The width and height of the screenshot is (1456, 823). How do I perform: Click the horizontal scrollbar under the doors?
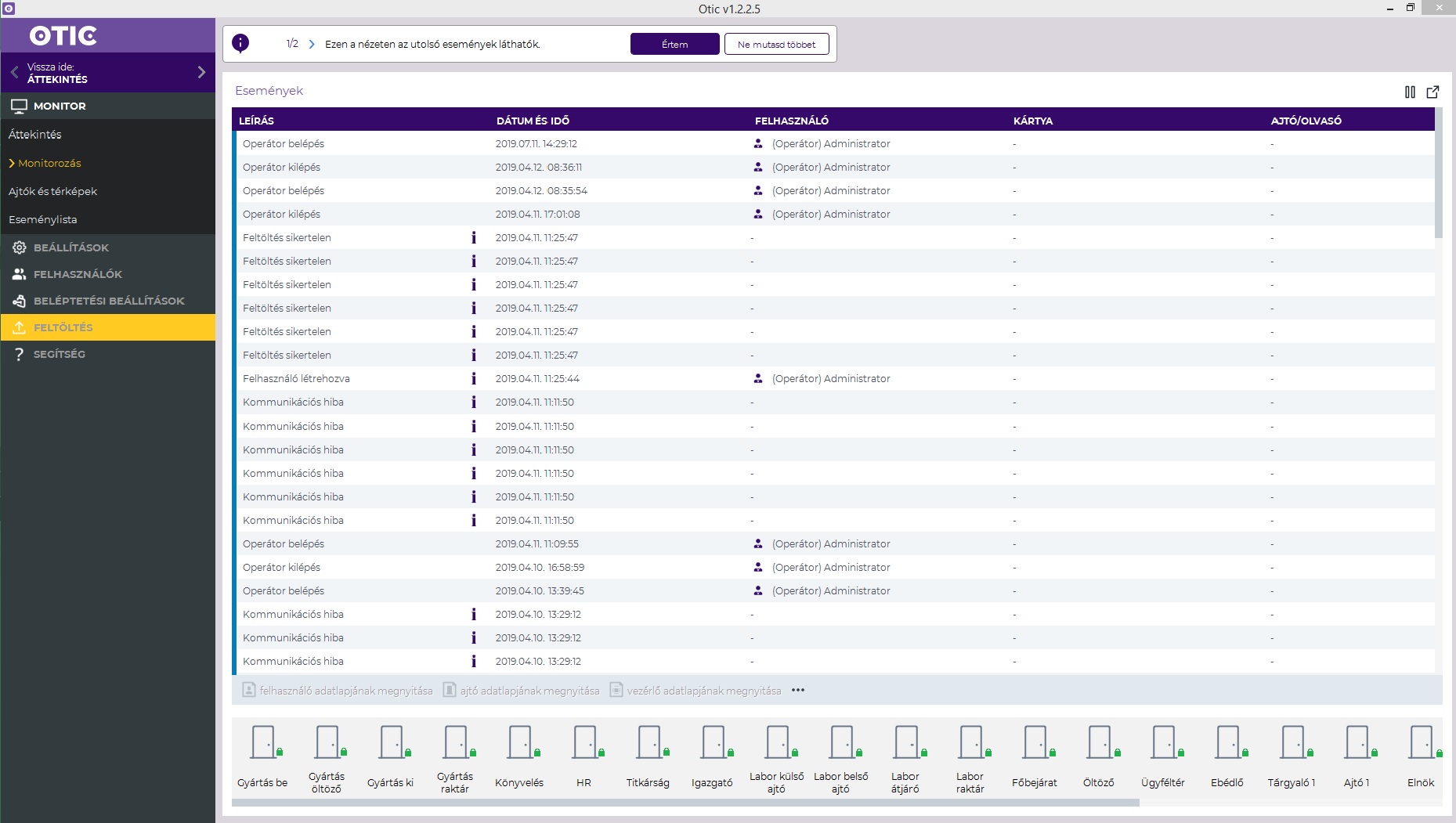(x=685, y=803)
